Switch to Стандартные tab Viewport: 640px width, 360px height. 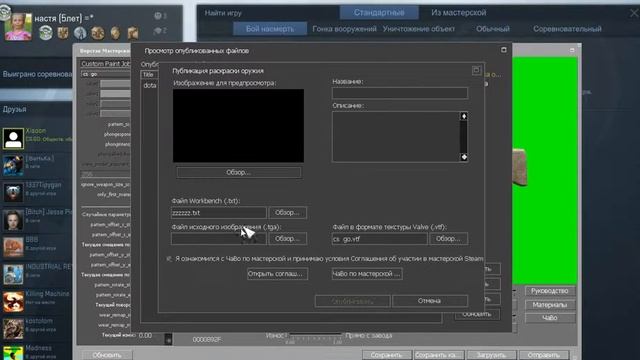(x=379, y=13)
